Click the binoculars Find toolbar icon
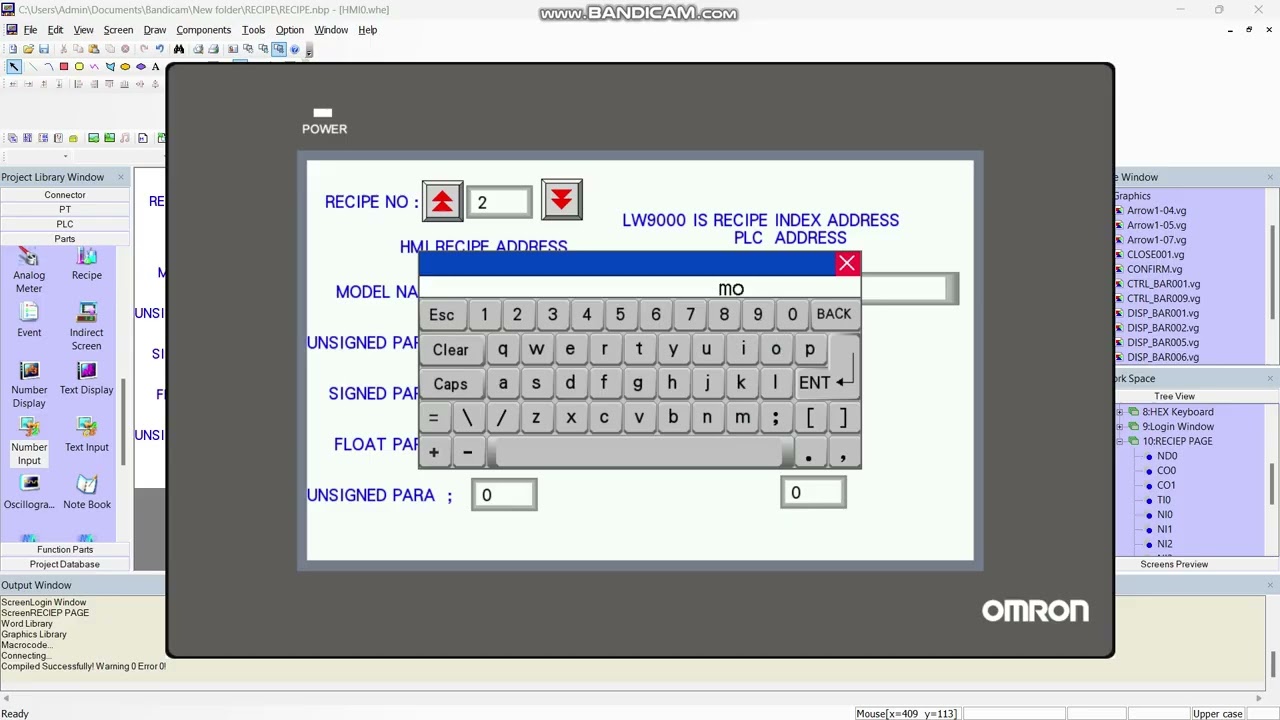 pyautogui.click(x=179, y=49)
